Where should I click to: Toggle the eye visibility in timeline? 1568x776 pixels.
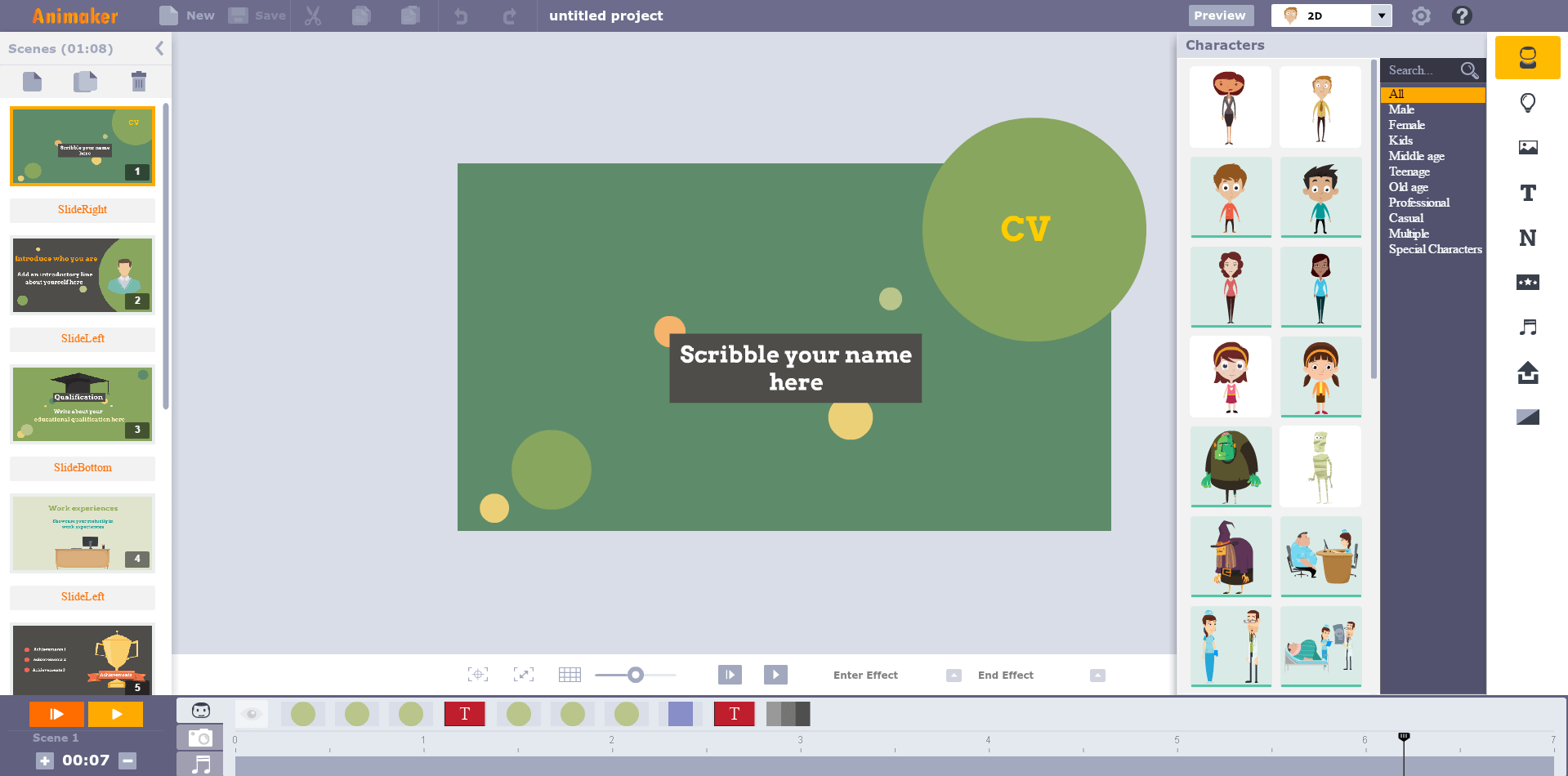252,714
